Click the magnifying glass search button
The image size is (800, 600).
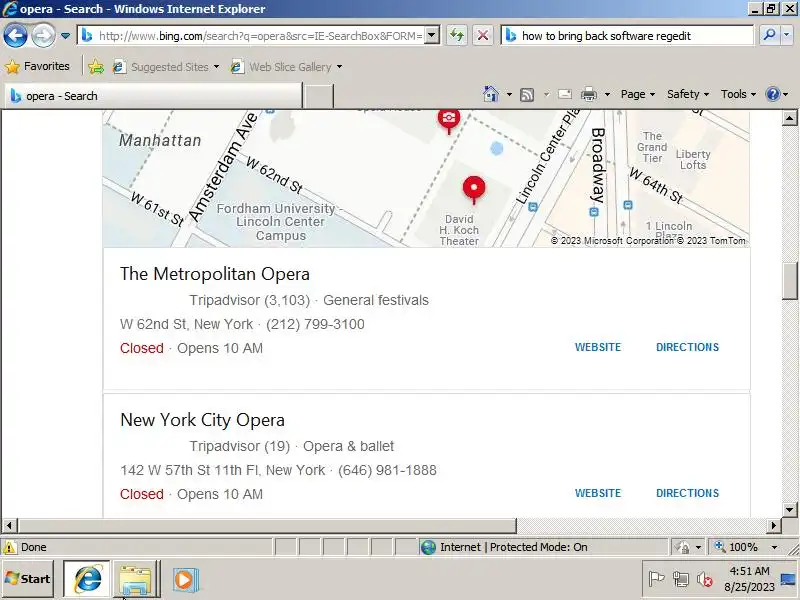tap(768, 35)
